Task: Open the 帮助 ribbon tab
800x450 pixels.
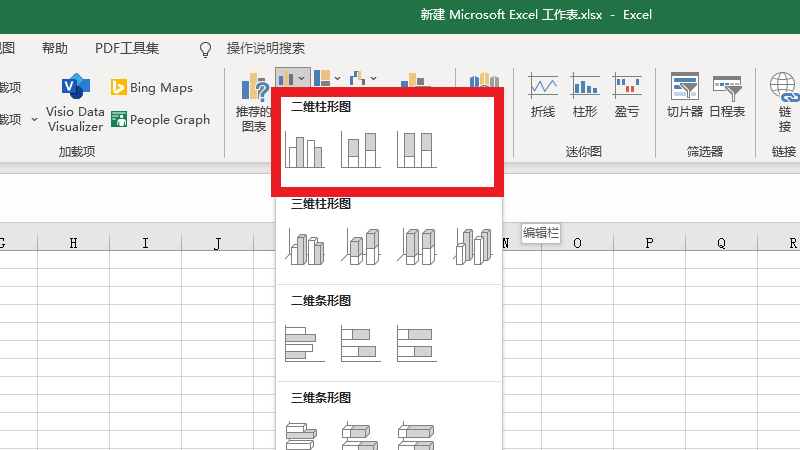Action: point(55,48)
